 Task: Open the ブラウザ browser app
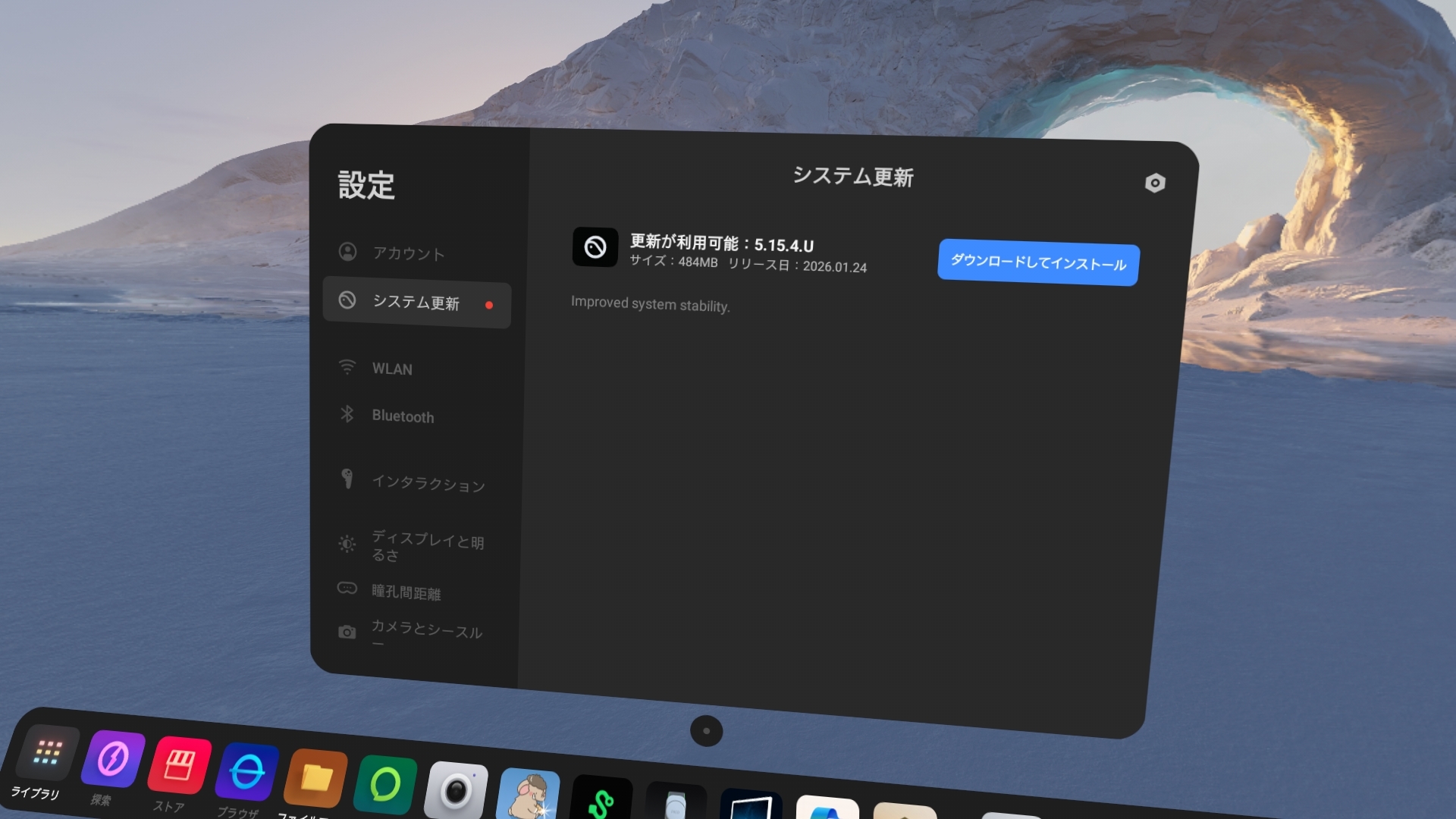[x=247, y=773]
